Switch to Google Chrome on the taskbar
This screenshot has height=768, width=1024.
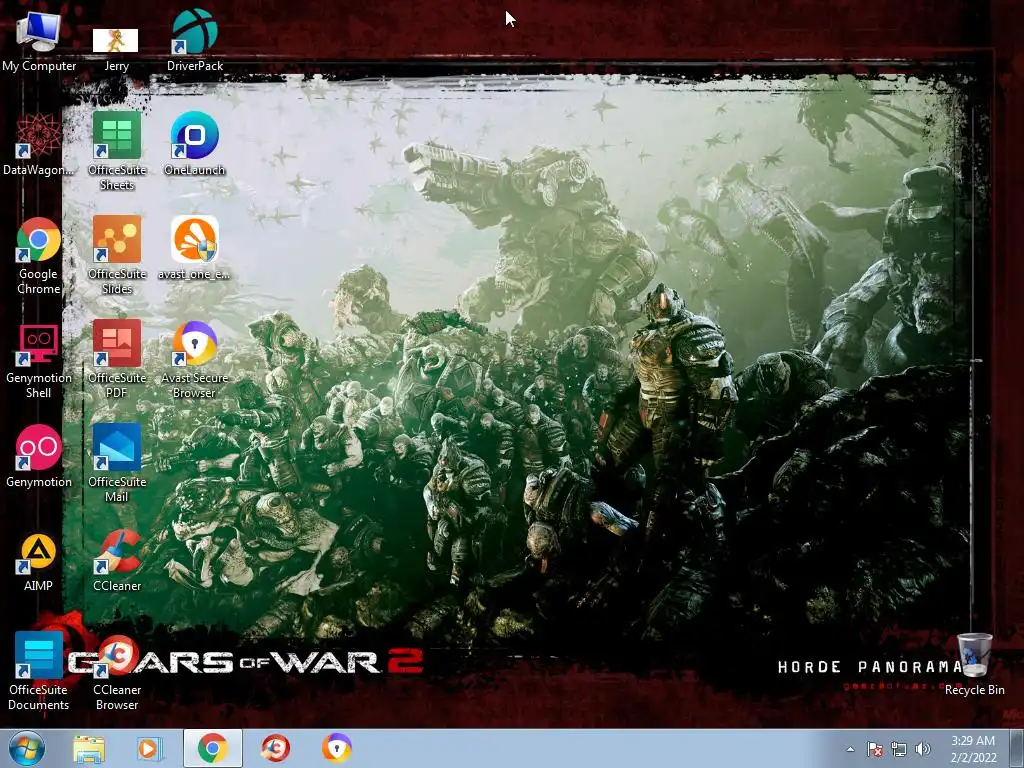212,748
